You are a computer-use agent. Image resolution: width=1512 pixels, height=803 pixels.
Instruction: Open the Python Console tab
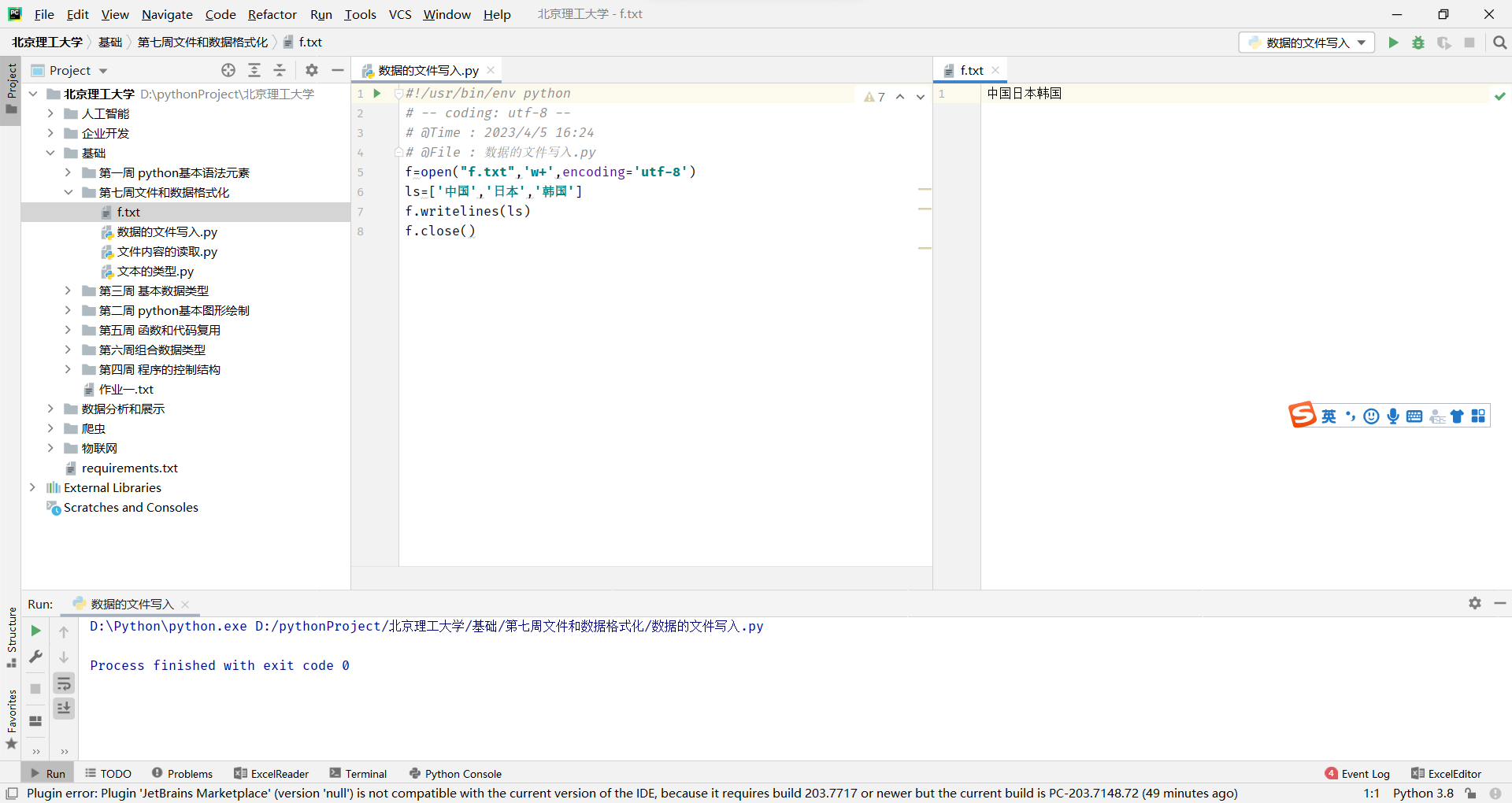(x=455, y=774)
